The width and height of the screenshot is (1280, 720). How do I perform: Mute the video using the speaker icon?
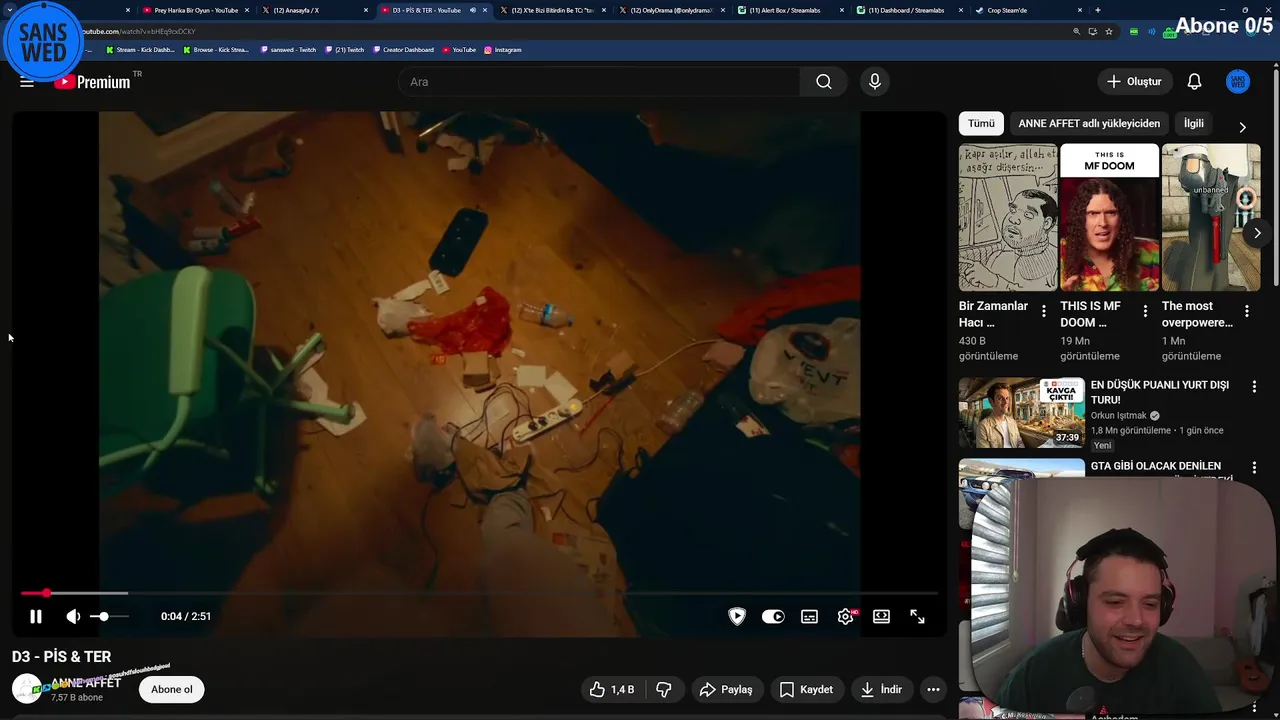[73, 617]
